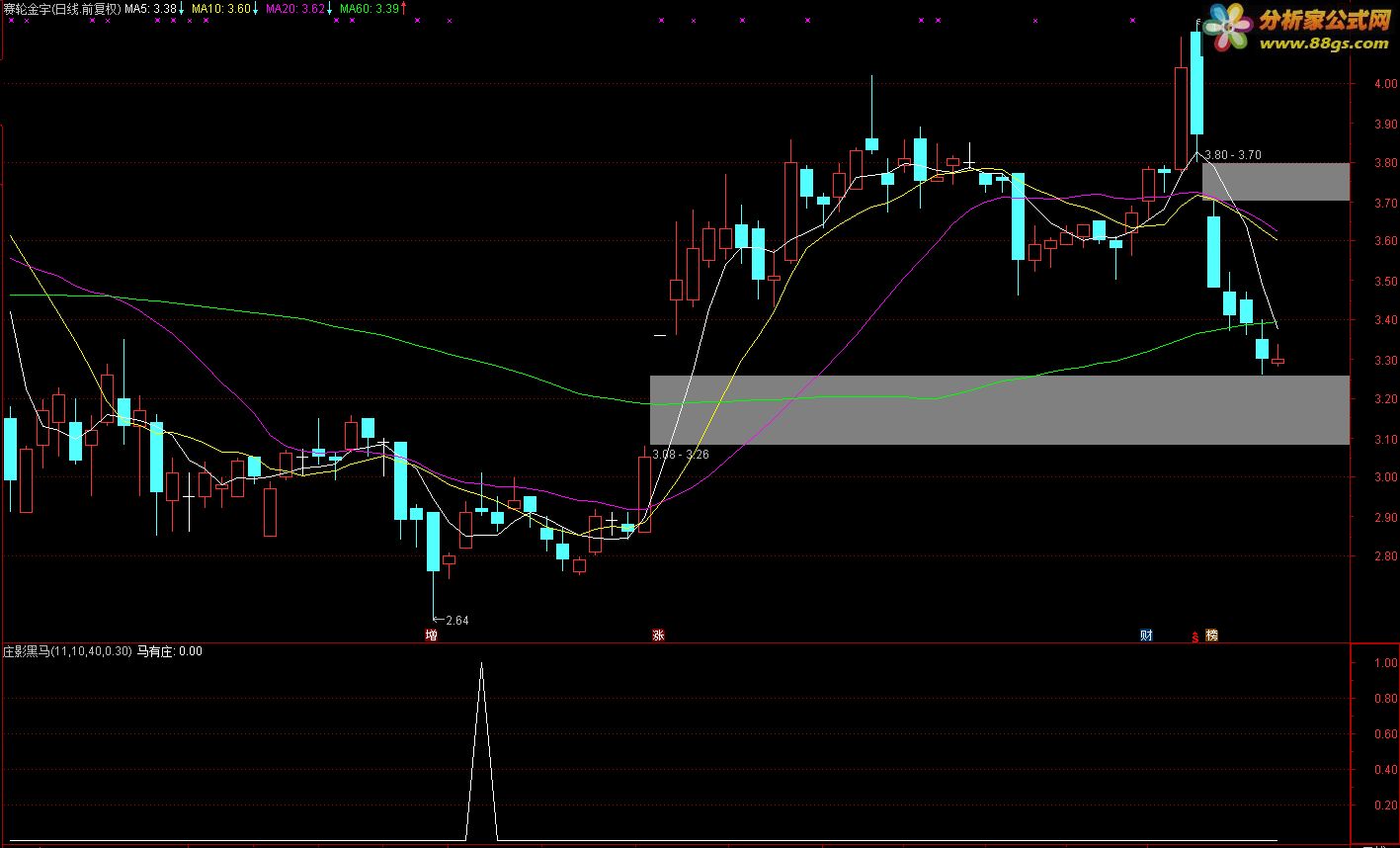Click the 榜 ranking marker icon
The image size is (1400, 848).
pos(1212,636)
